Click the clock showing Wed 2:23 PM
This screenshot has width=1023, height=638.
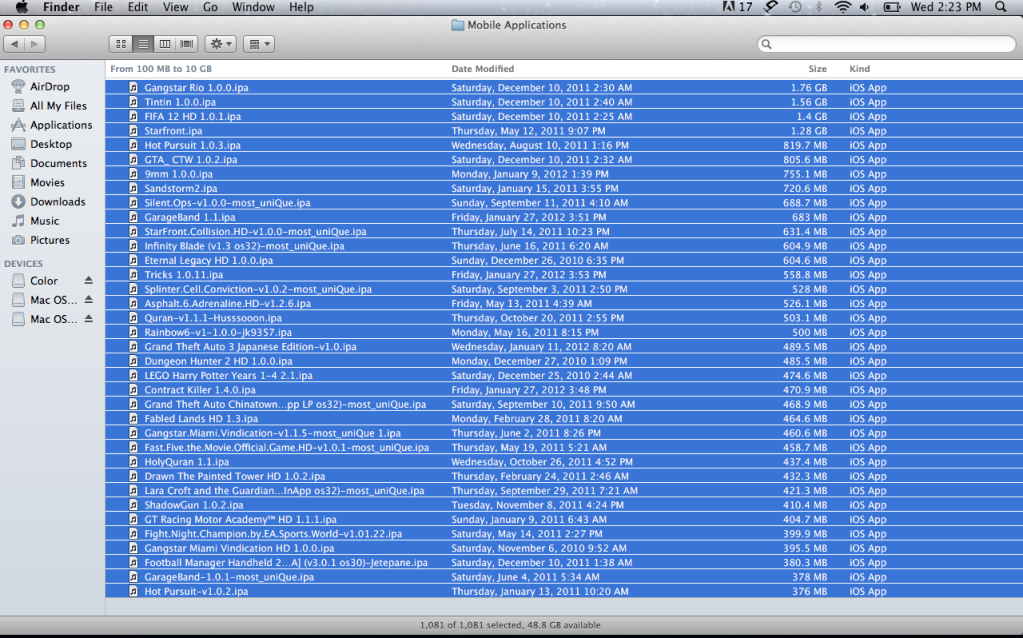[945, 7]
